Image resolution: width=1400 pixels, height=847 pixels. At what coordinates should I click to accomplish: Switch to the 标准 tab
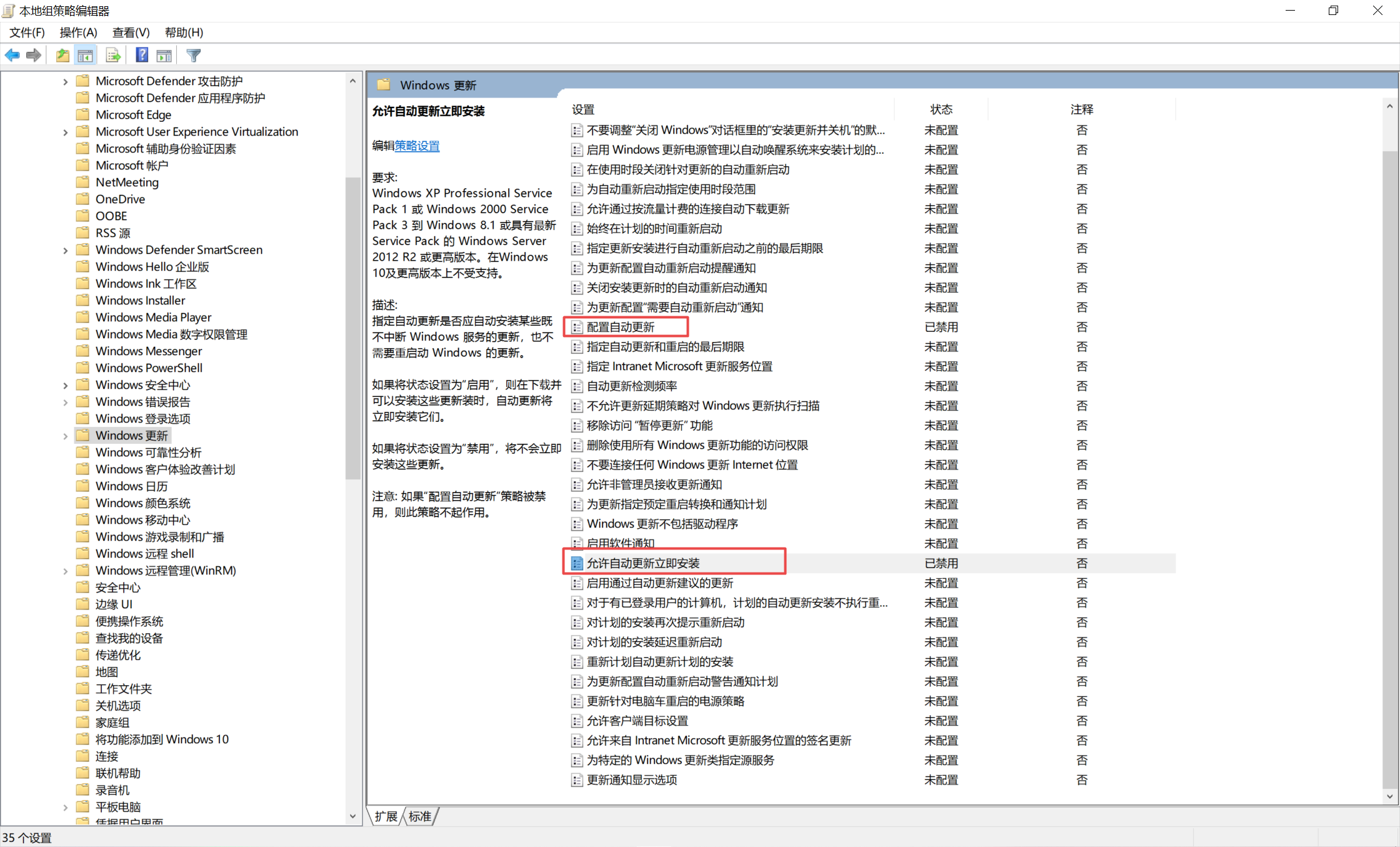[x=420, y=816]
